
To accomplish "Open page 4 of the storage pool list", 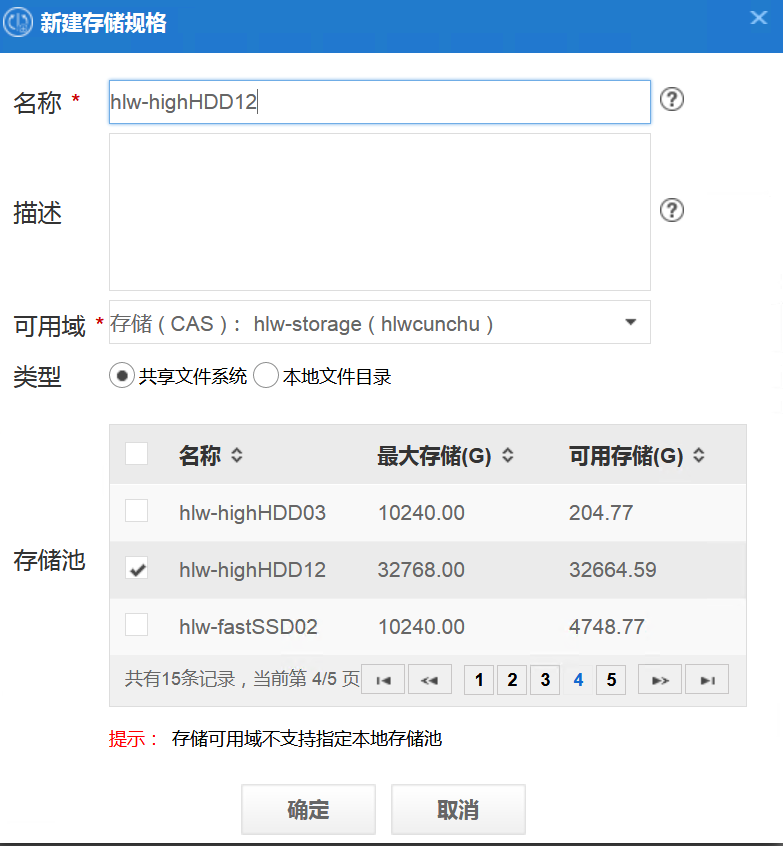I will (578, 680).
